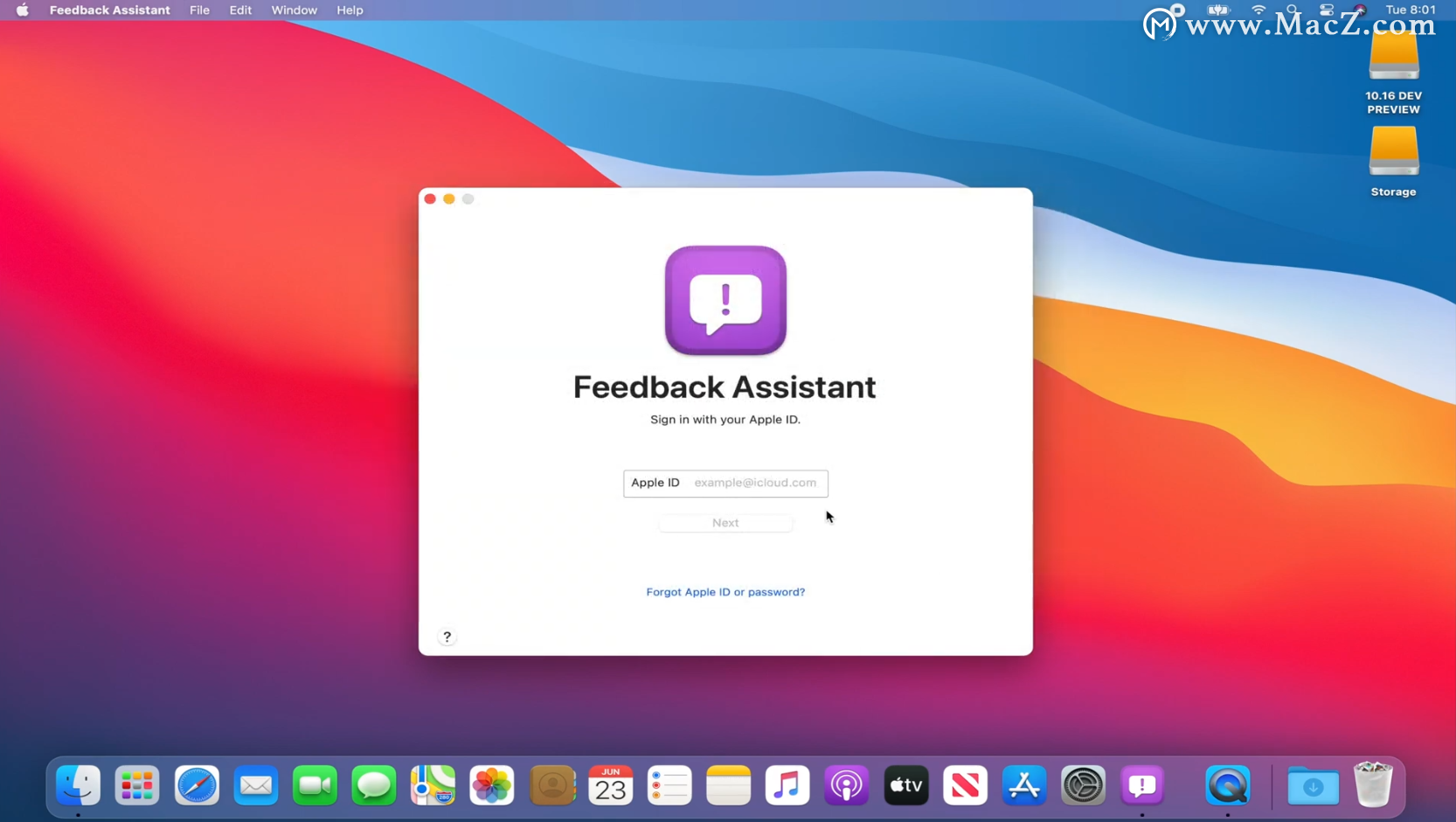The height and width of the screenshot is (822, 1456).
Task: Open the File menu
Action: pyautogui.click(x=199, y=10)
